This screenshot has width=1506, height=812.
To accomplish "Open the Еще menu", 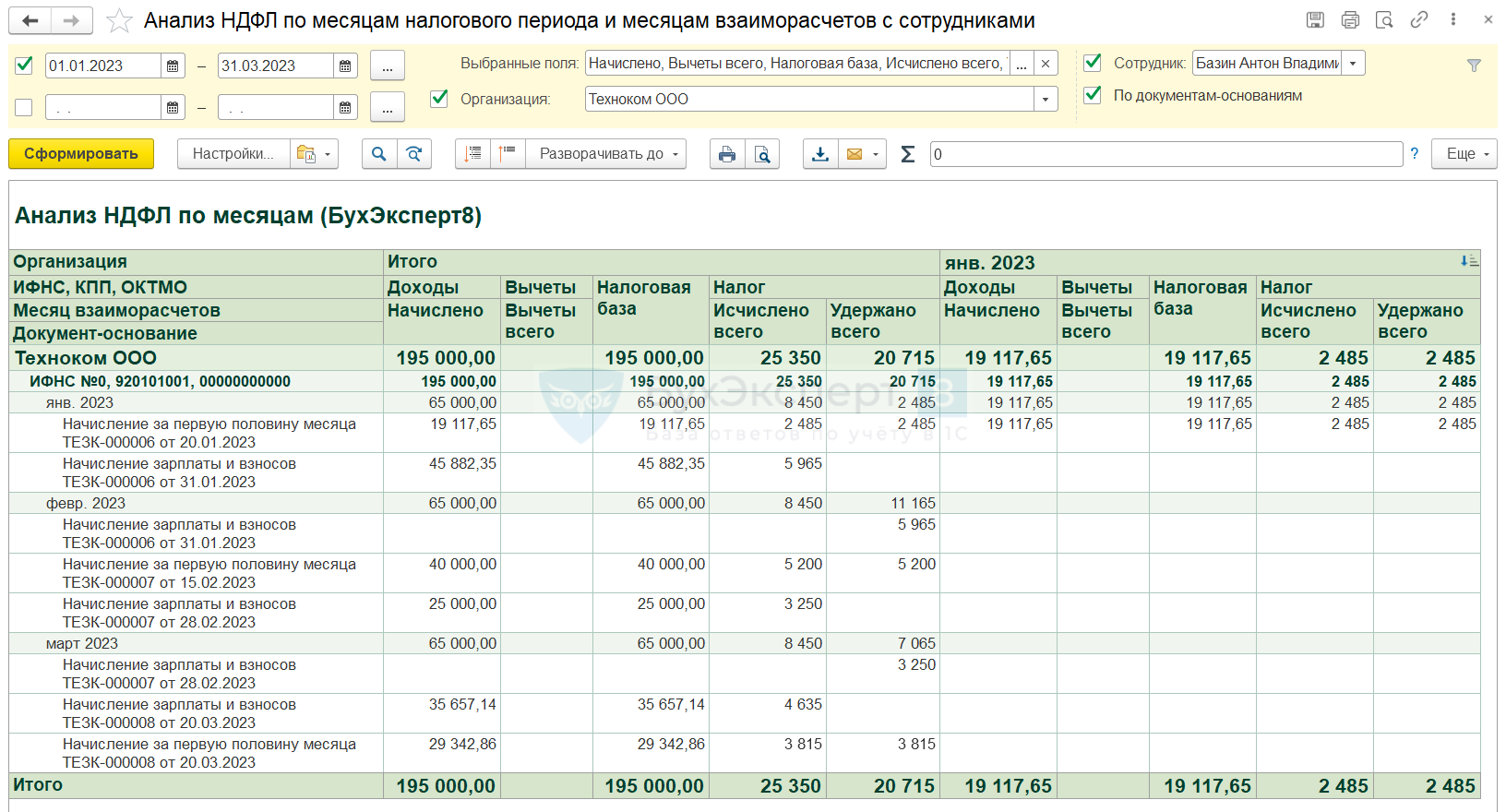I will pyautogui.click(x=1464, y=154).
